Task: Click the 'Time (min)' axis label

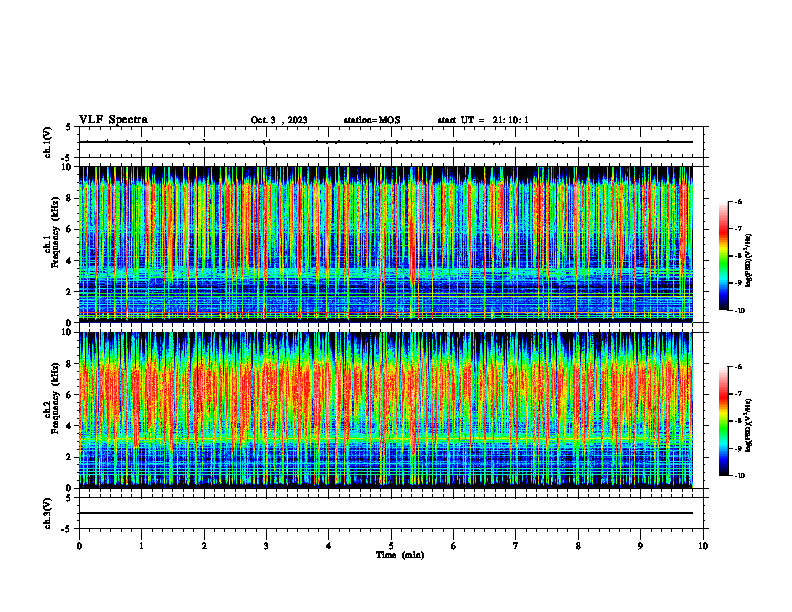Action: (400, 555)
